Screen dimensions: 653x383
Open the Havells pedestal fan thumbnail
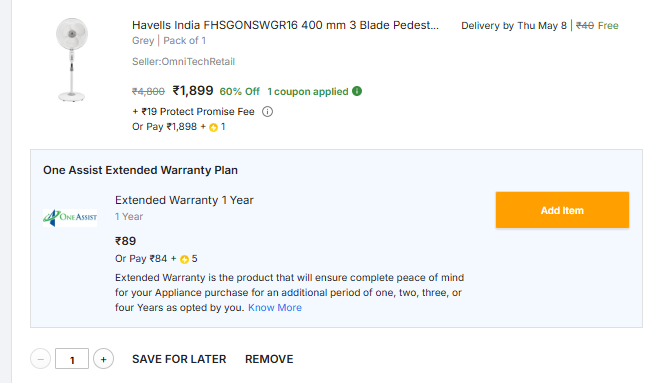coord(72,60)
